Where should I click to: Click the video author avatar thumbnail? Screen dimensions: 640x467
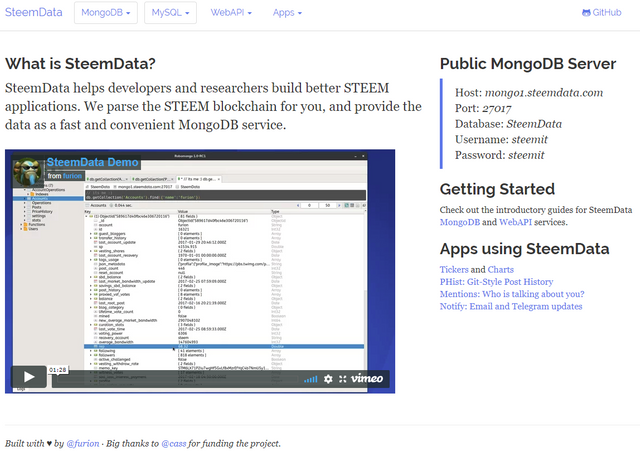click(28, 171)
